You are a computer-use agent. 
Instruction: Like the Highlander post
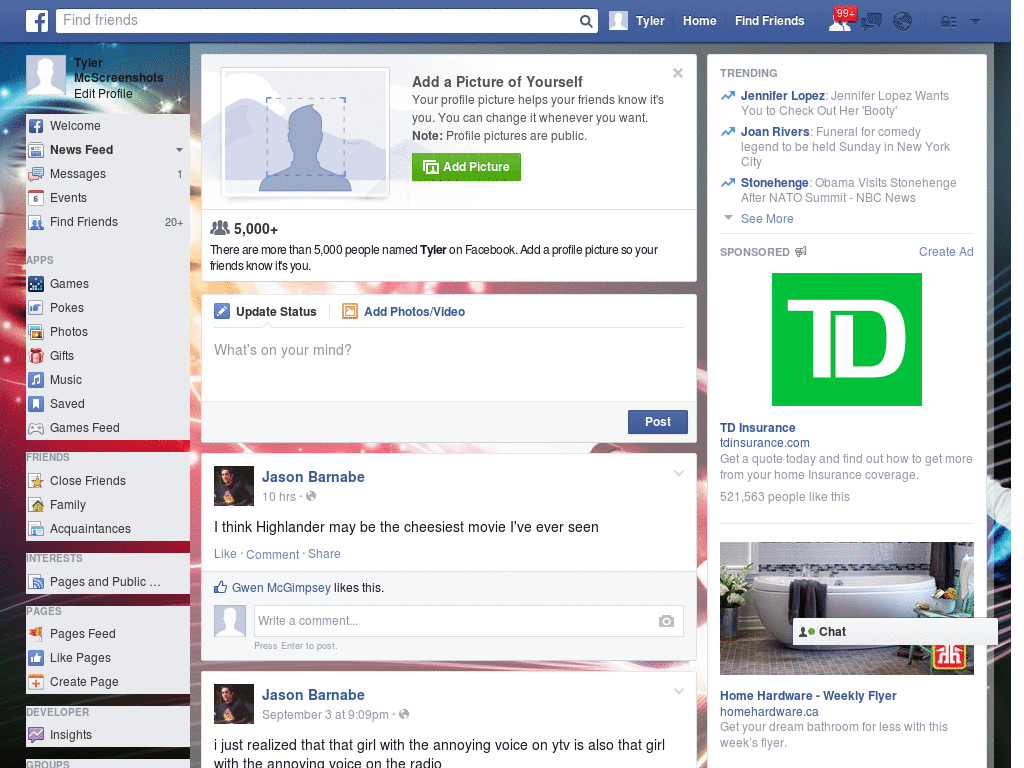(x=225, y=554)
